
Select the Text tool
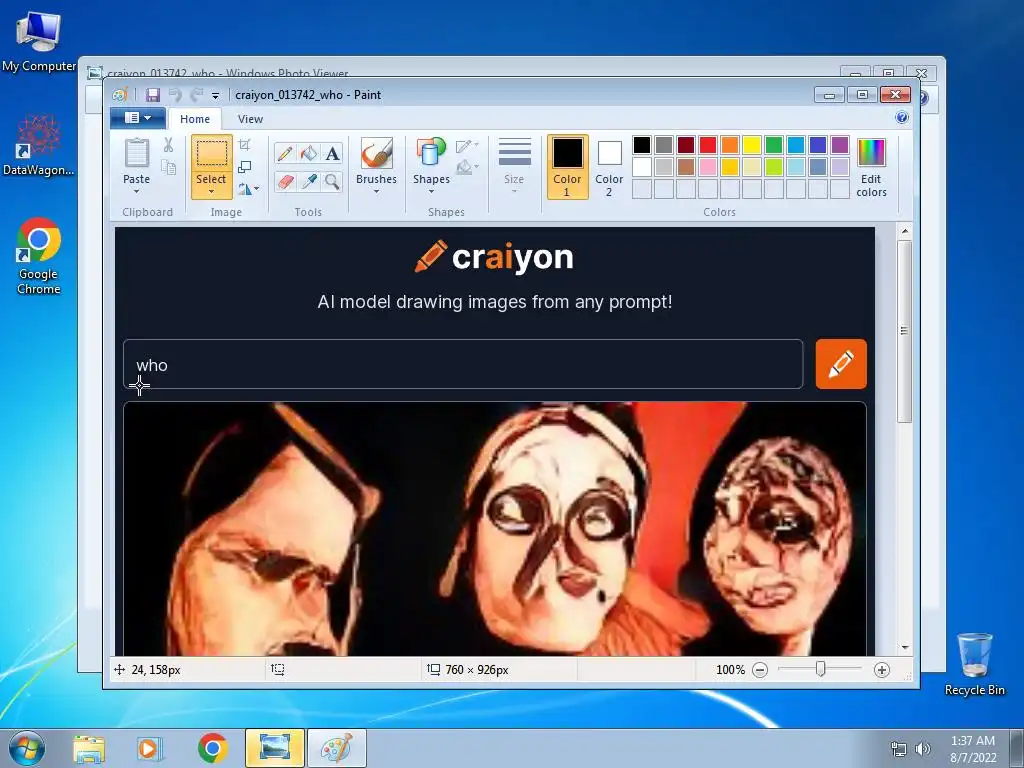pos(332,153)
